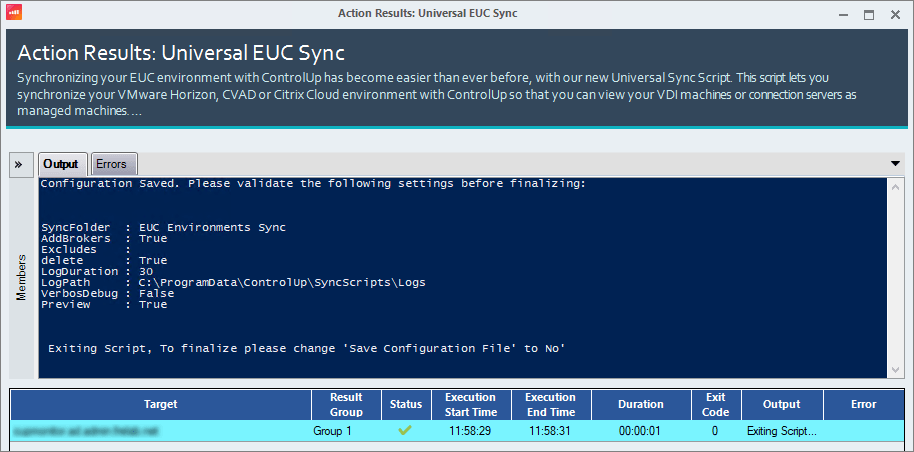Click the green checkmark status icon
The image size is (914, 452).
[x=406, y=432]
